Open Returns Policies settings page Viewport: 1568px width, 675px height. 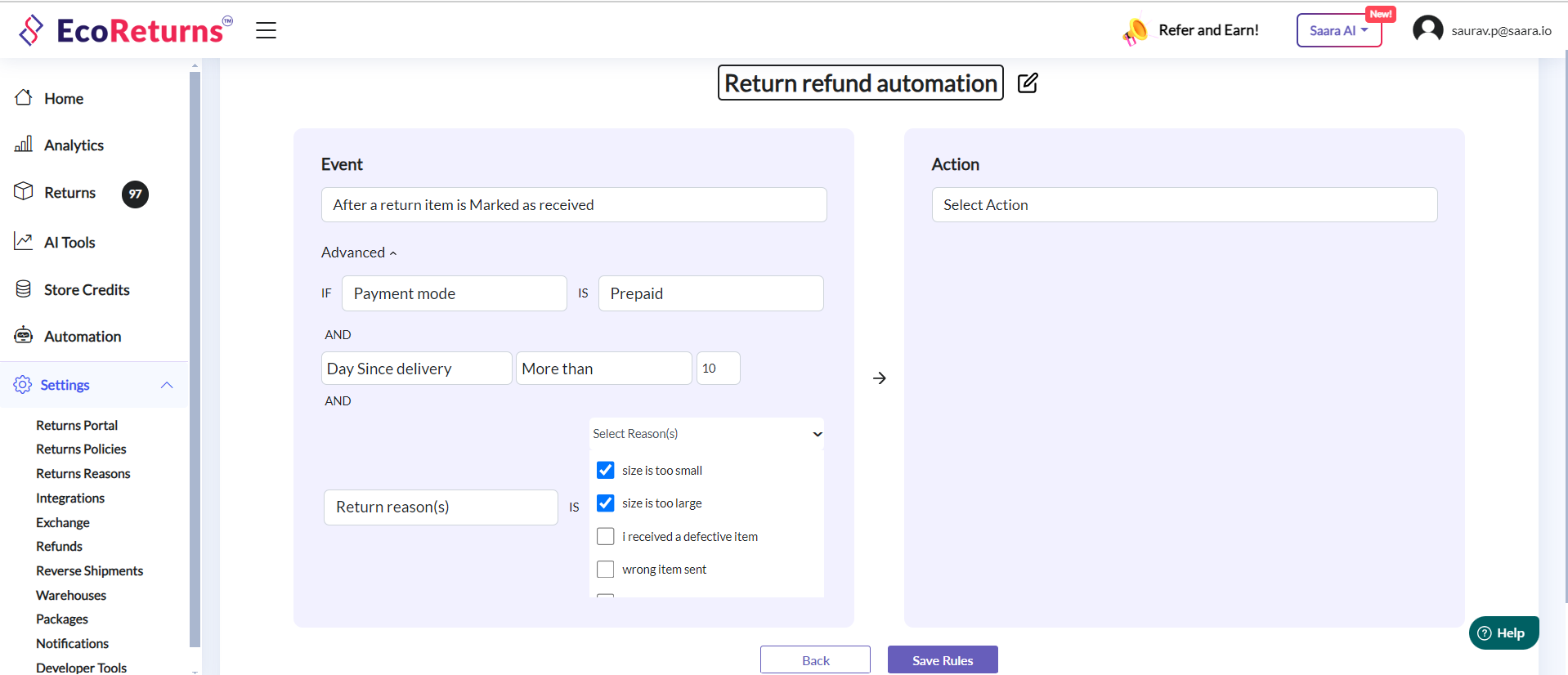pyautogui.click(x=81, y=449)
